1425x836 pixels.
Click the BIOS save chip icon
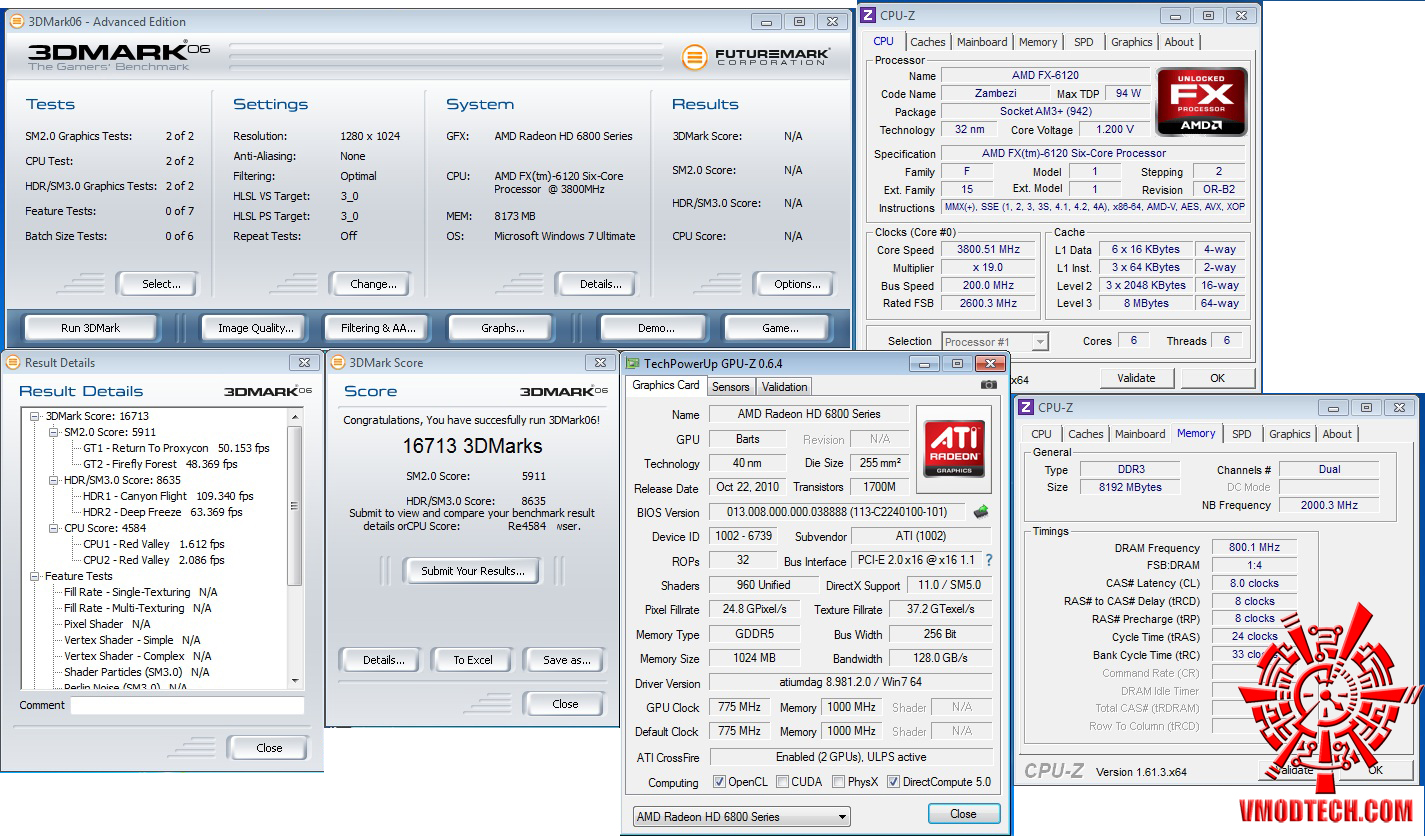click(x=981, y=512)
